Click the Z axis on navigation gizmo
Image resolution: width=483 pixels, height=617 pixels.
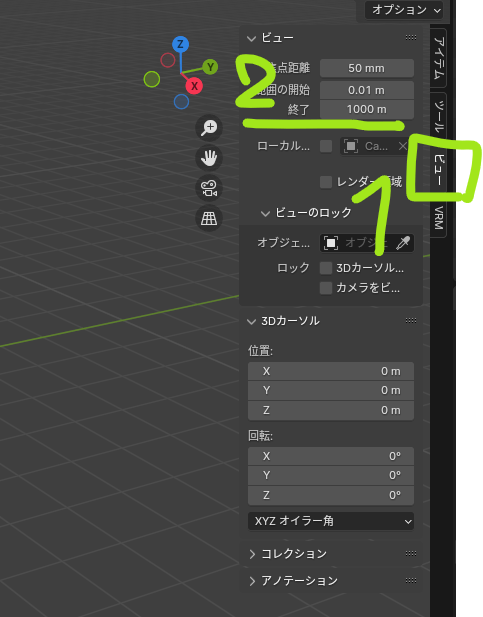(180, 44)
